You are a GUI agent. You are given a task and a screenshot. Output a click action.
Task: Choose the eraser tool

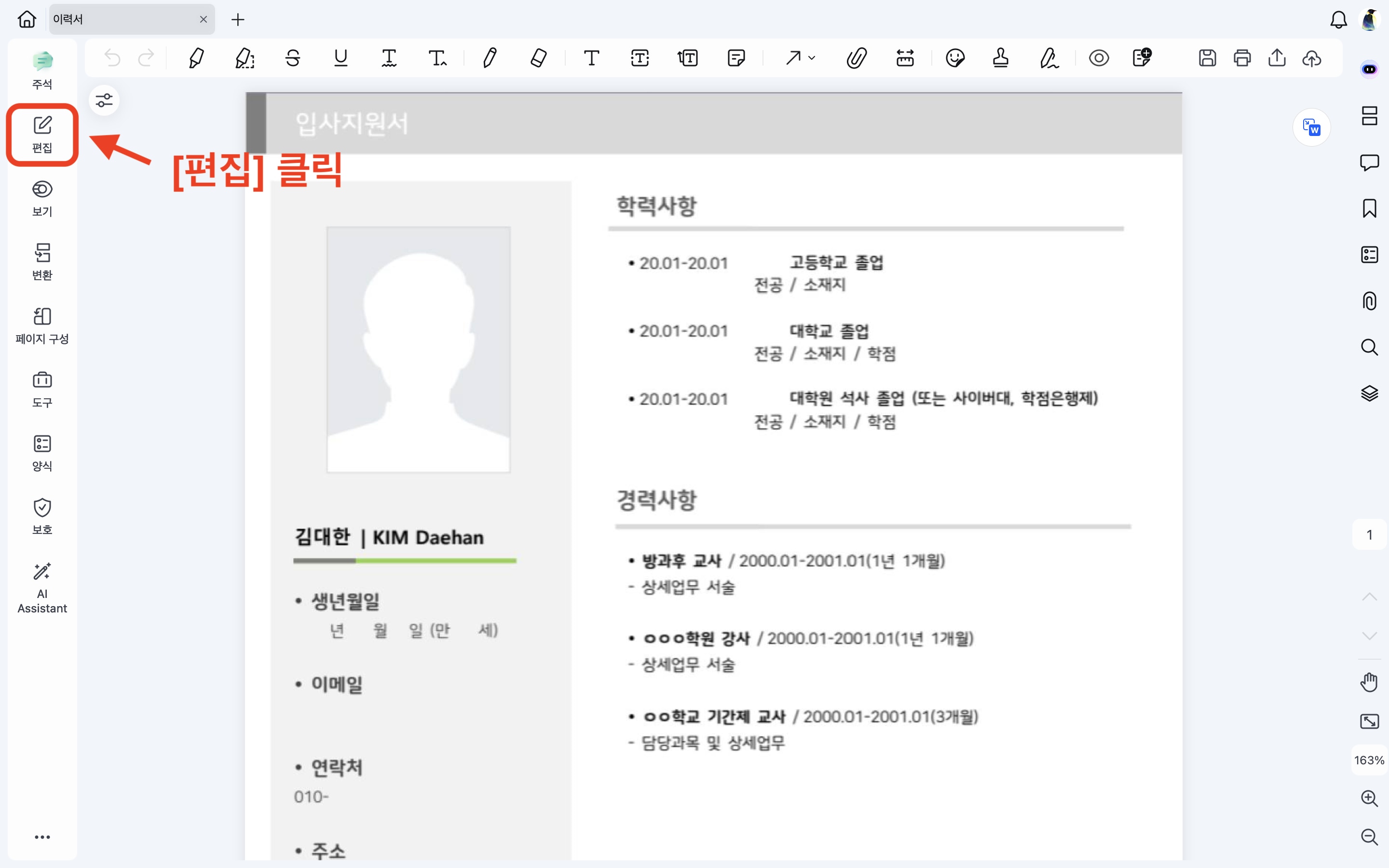(x=538, y=58)
